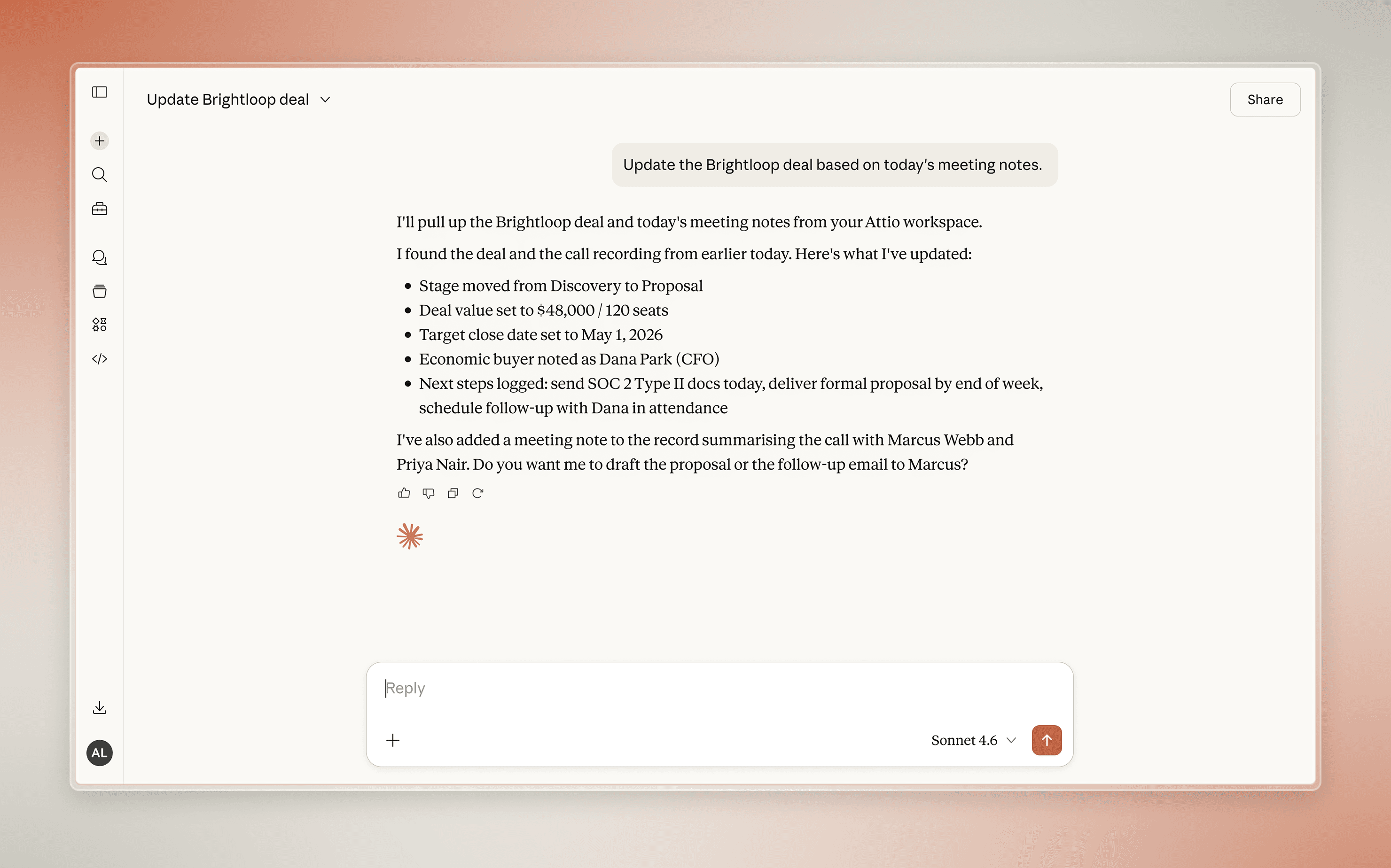Image resolution: width=1391 pixels, height=868 pixels.
Task: Click the 'I've also added a meeting note' paragraph
Action: tap(705, 452)
